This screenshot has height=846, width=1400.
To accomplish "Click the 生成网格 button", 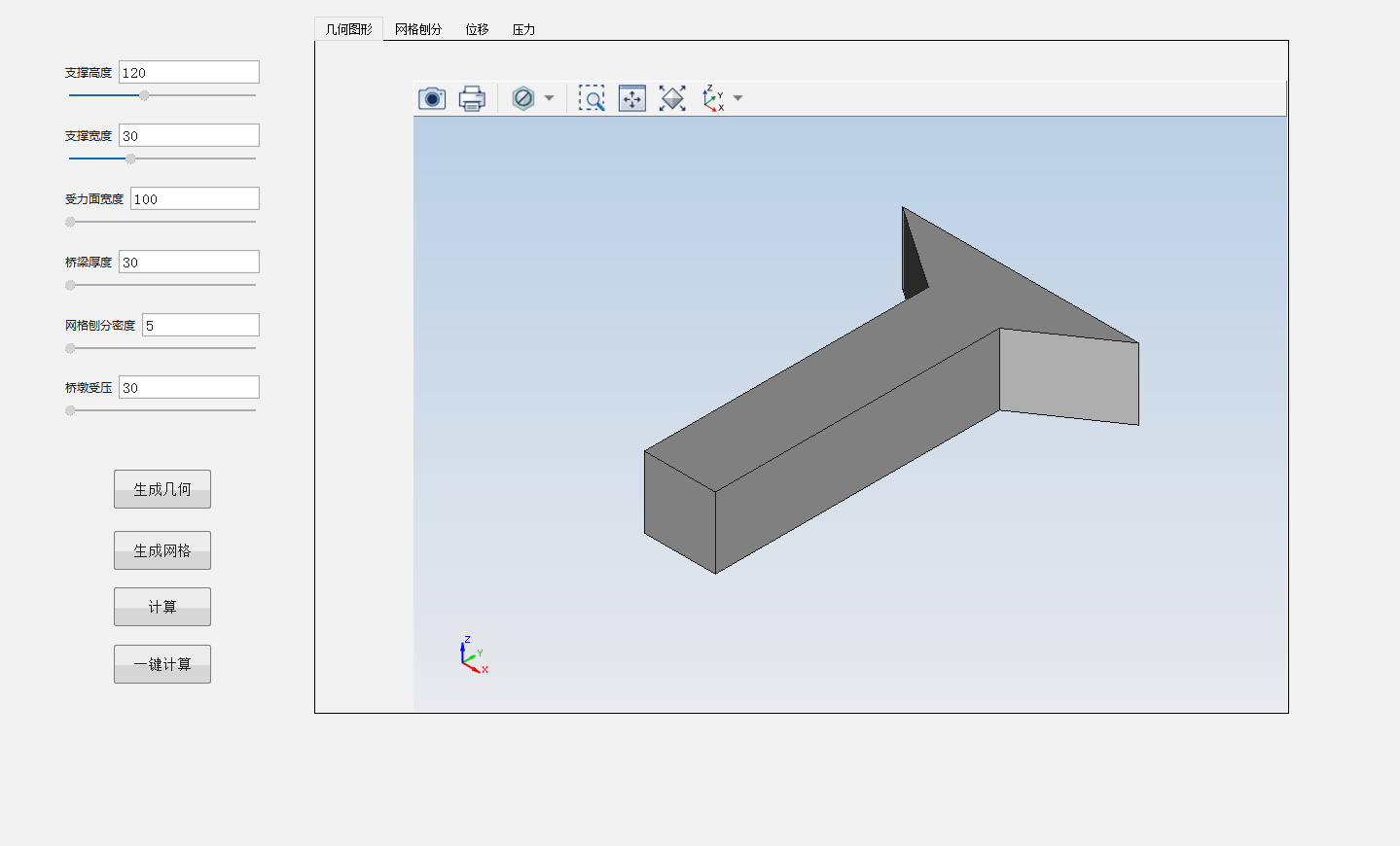I will click(x=162, y=550).
